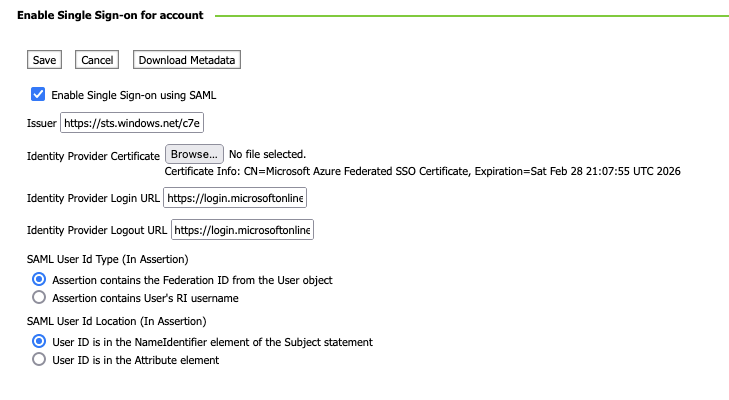This screenshot has width=729, height=400.
Task: Choose the User's RI username radio option
Action: pyautogui.click(x=39, y=297)
